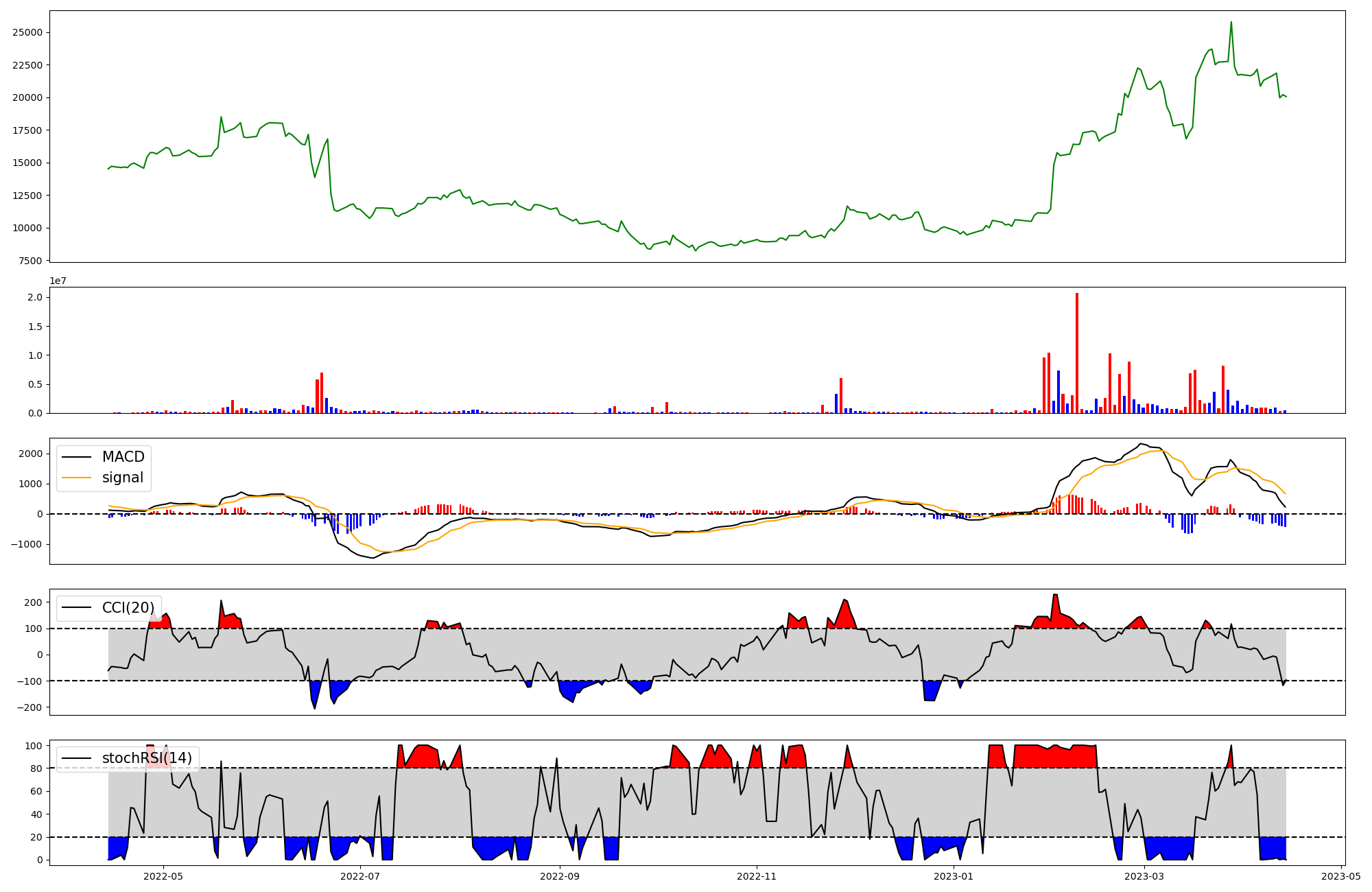Click the -200 tick label on CCI axis

click(x=30, y=707)
